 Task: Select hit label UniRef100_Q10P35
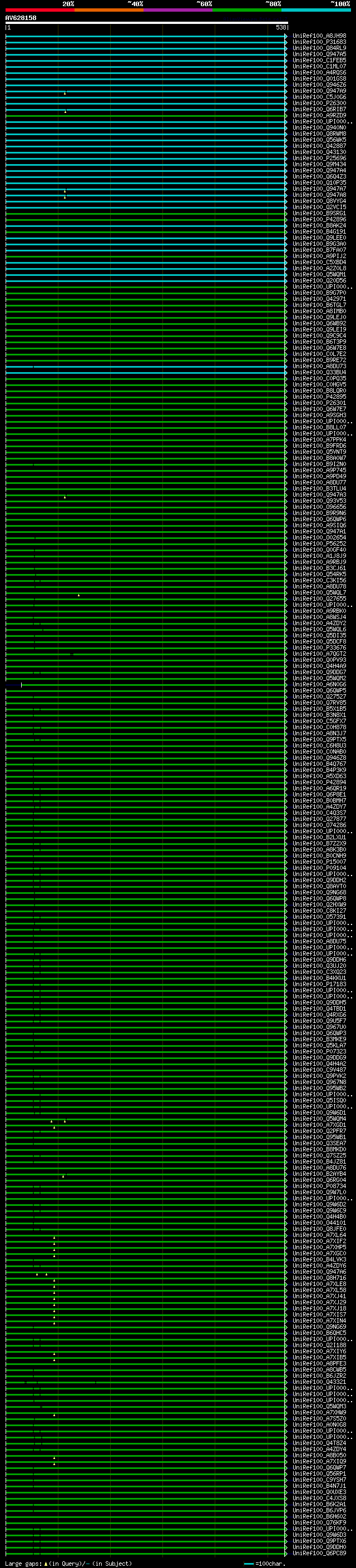coord(319,182)
